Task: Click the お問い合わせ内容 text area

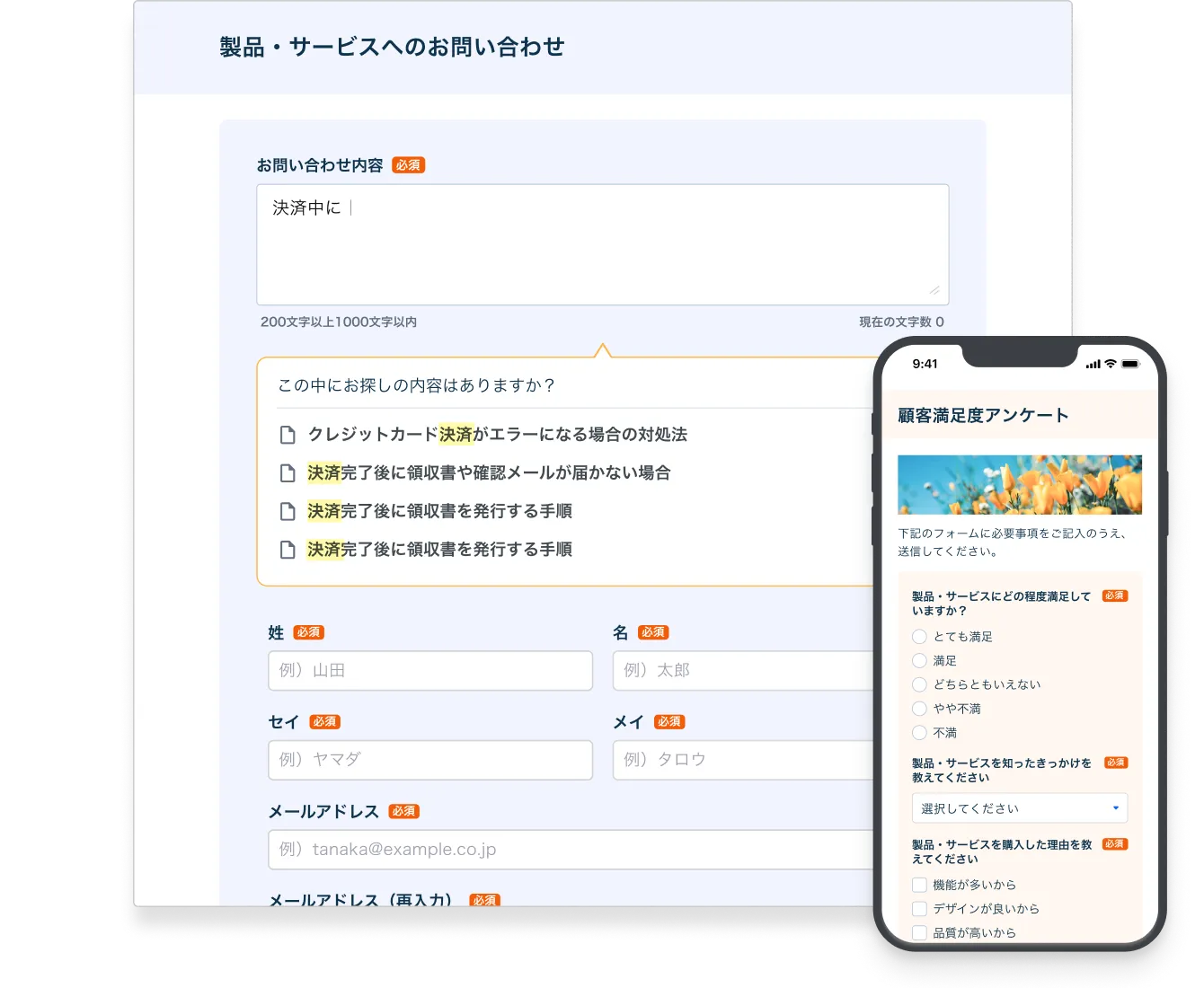Action: pyautogui.click(x=602, y=244)
